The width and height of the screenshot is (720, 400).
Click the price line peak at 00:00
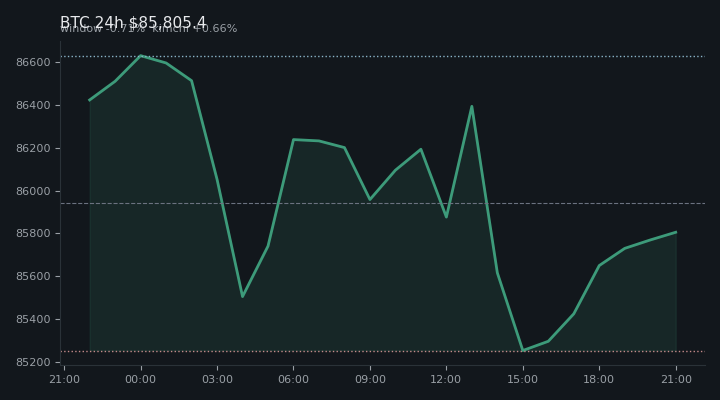[141, 56]
